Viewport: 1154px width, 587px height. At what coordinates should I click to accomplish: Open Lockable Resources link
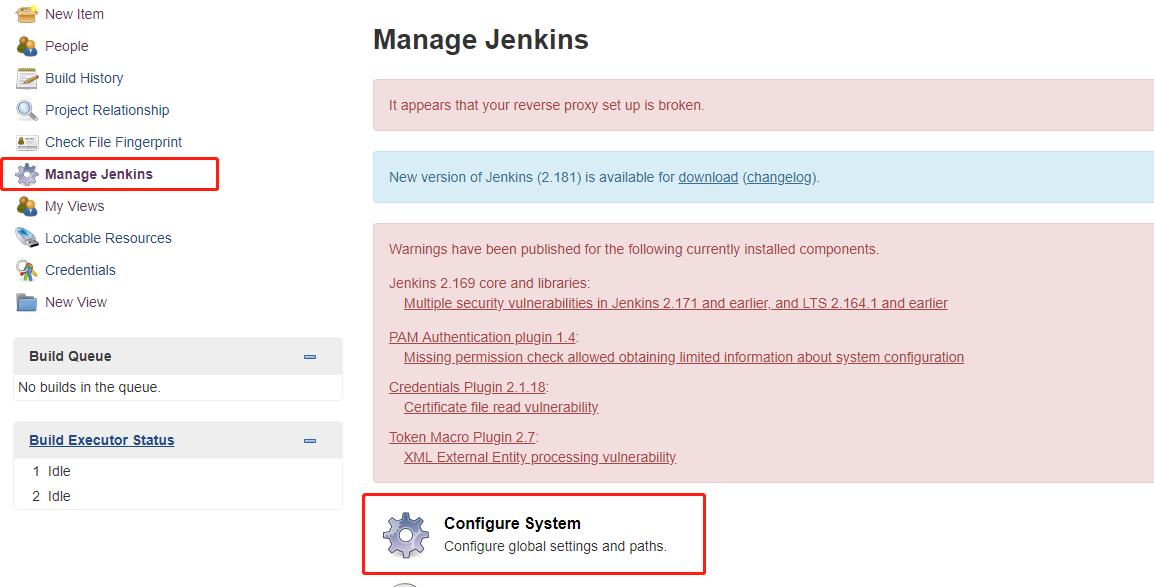click(108, 238)
